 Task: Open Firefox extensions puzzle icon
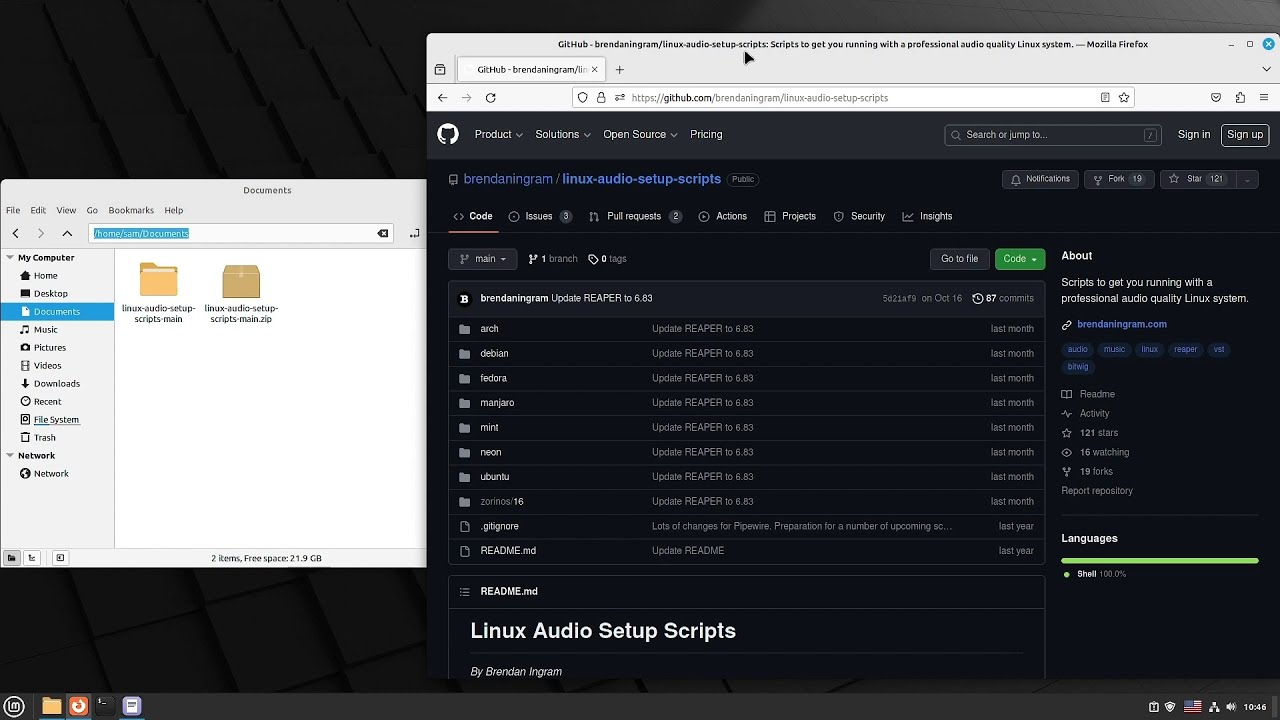click(1240, 98)
